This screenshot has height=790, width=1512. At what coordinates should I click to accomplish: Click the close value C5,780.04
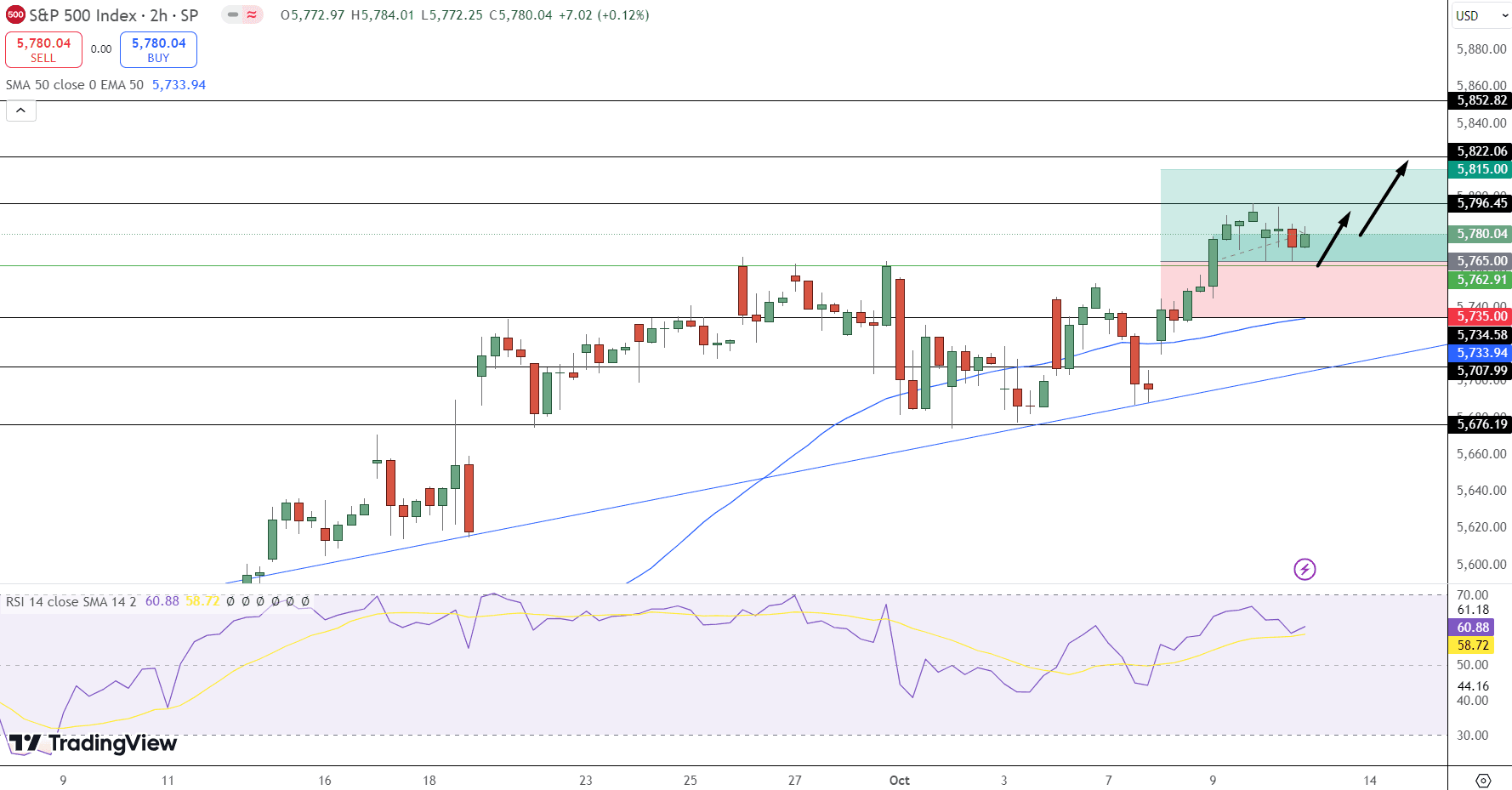click(520, 15)
